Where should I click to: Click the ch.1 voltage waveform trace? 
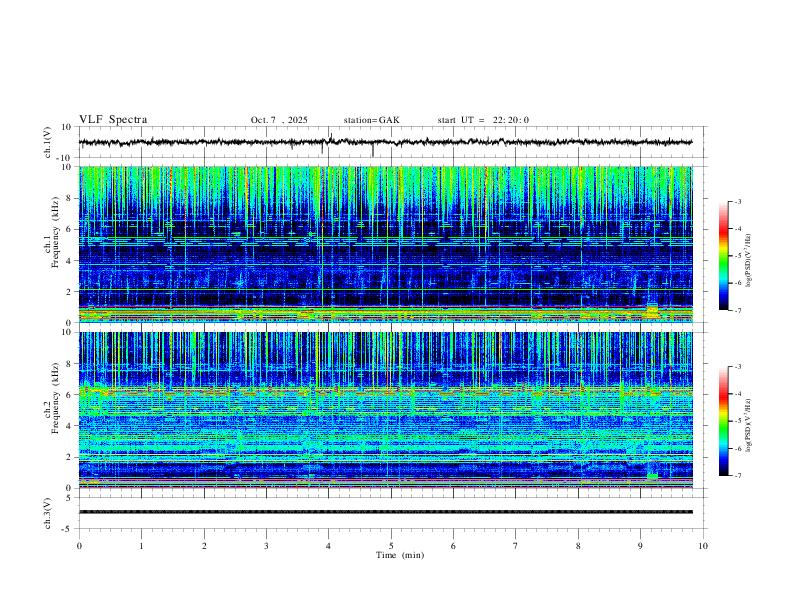[386, 142]
